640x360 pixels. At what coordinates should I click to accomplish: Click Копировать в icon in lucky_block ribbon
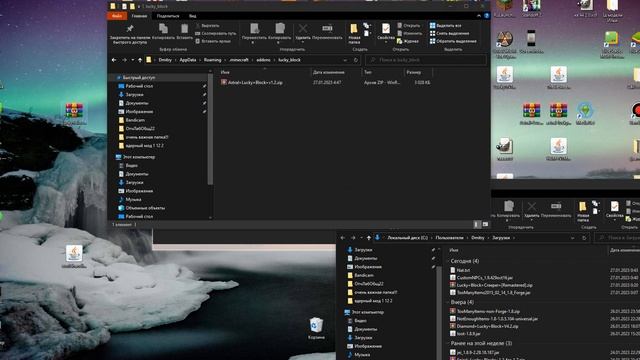click(x=280, y=29)
